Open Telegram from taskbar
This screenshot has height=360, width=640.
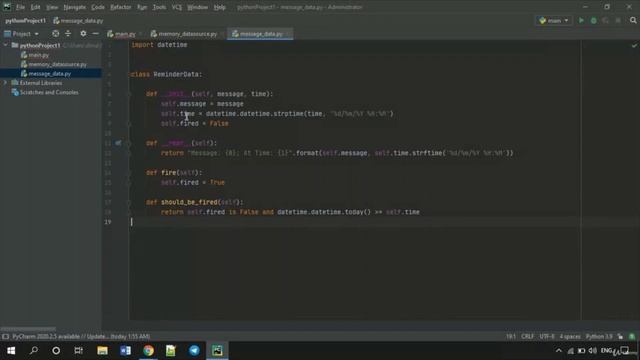[194, 351]
